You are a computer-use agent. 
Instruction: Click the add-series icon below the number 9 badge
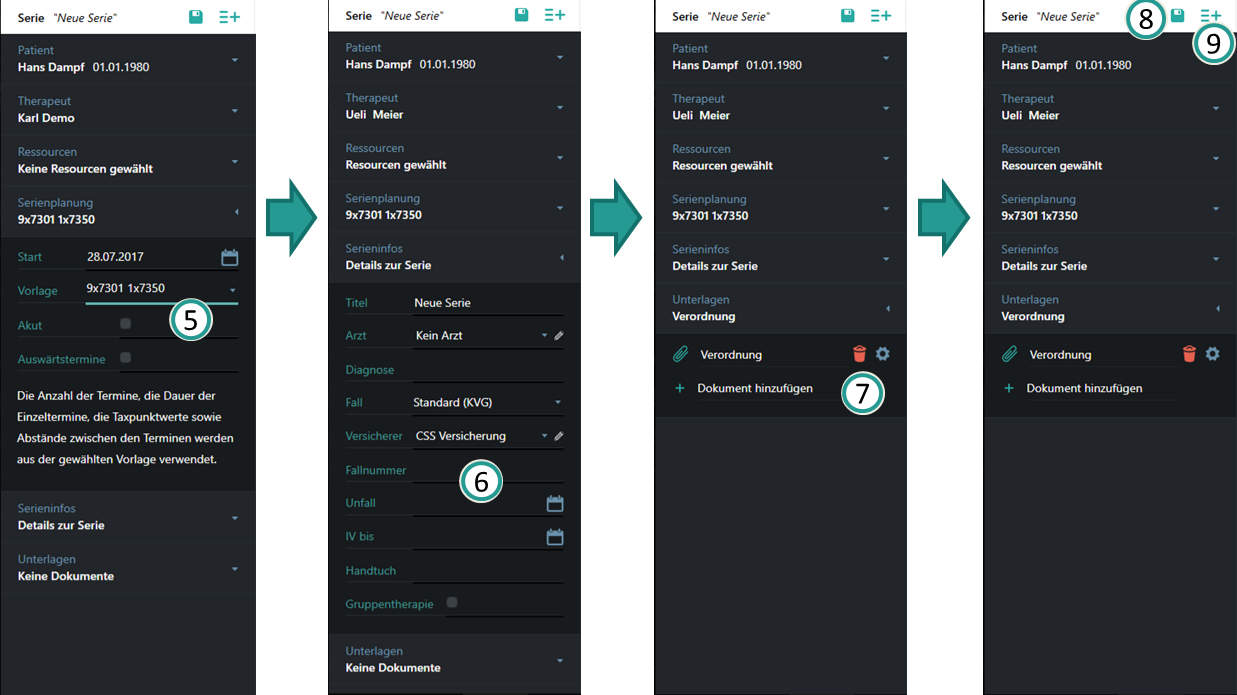(x=1211, y=15)
